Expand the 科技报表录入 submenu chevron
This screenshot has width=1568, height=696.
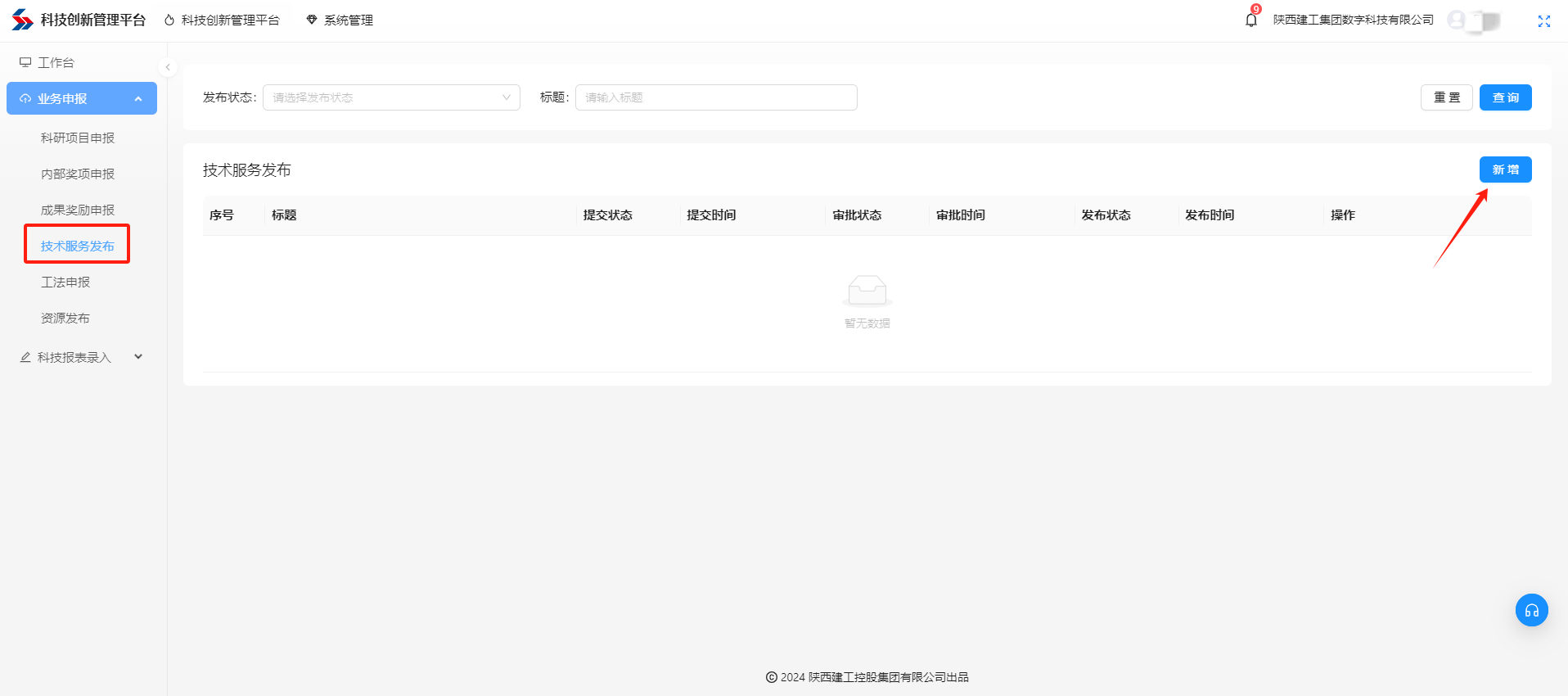tap(138, 357)
